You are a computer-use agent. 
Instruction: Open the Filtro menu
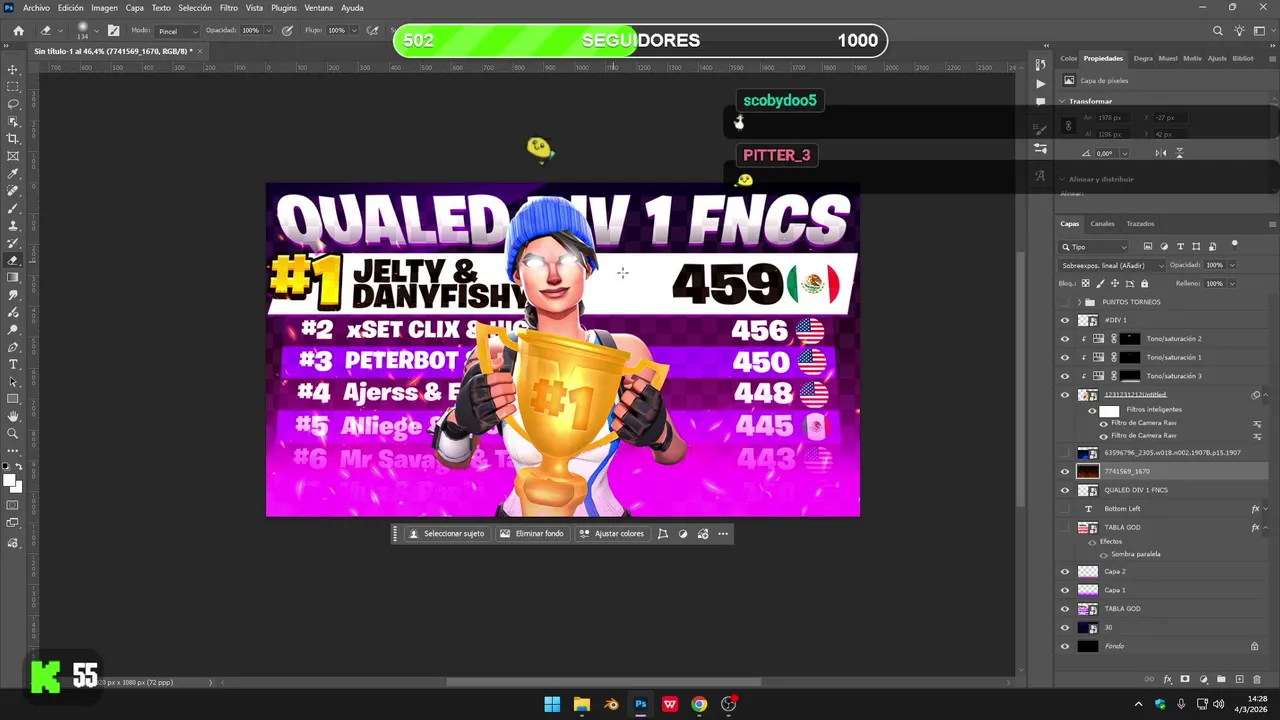(x=229, y=8)
